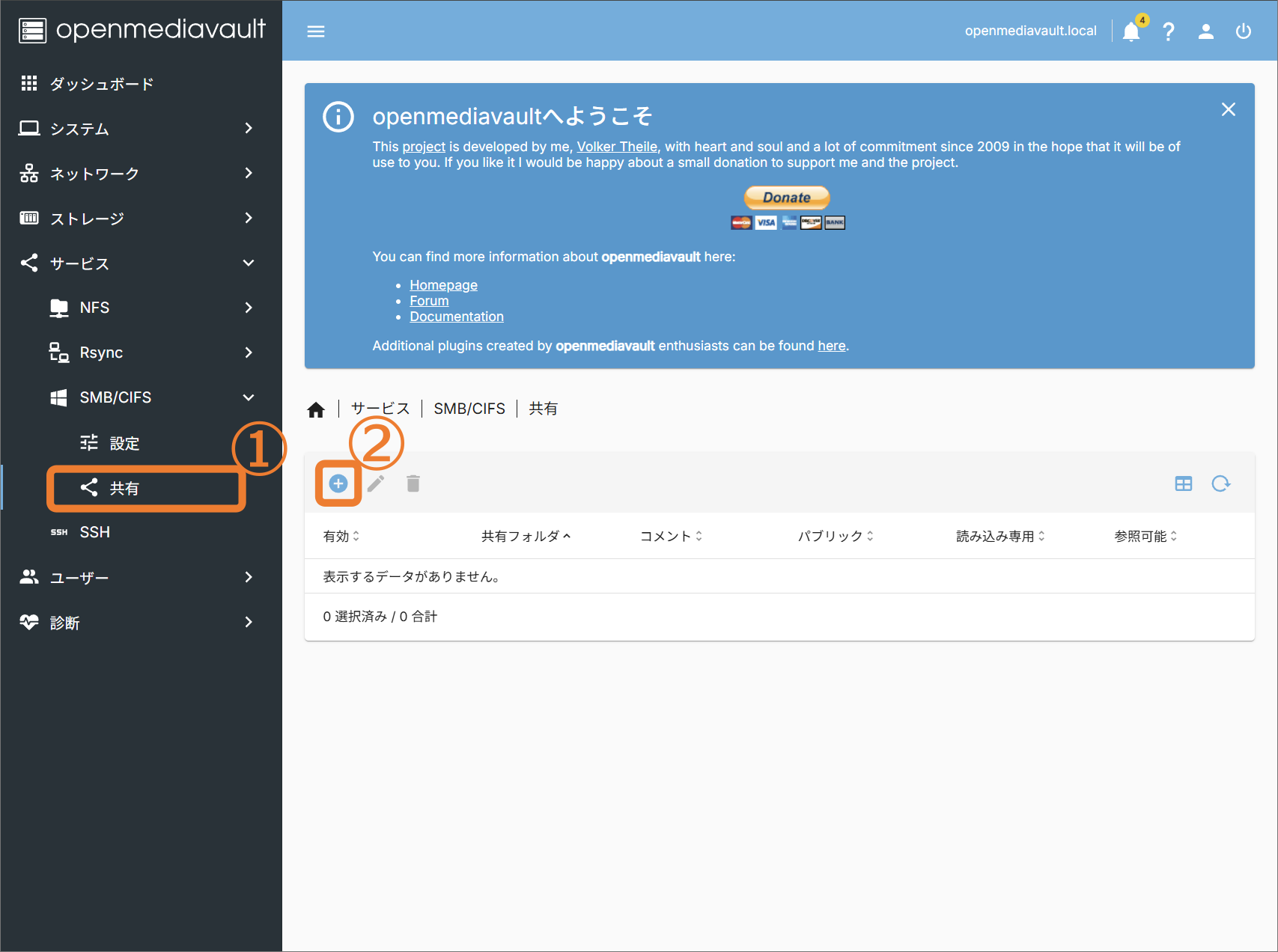Reload the shares table
This screenshot has height=952, width=1278.
[1221, 483]
